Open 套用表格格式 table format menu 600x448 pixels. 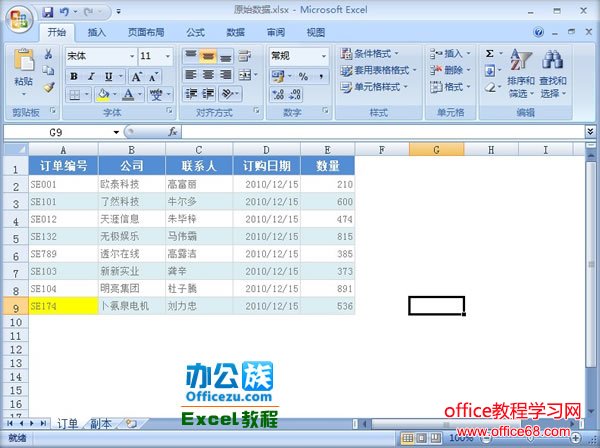(x=378, y=70)
